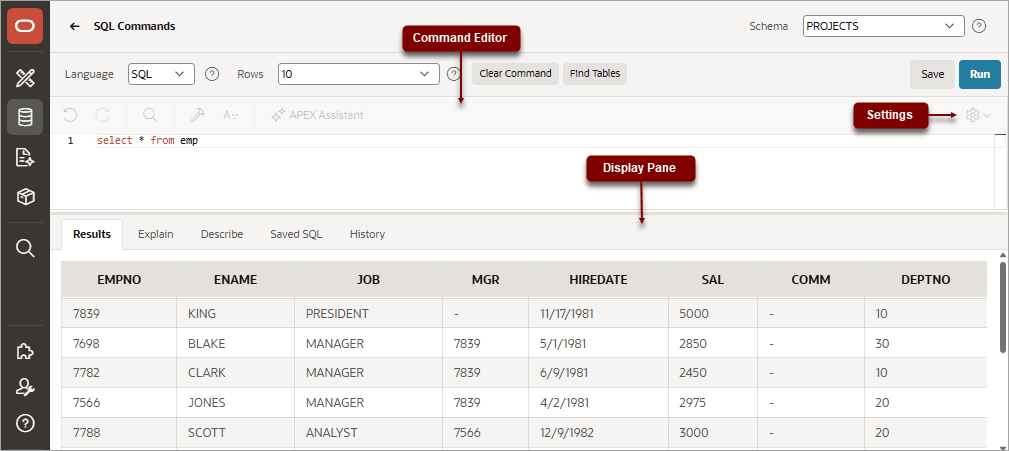Open the sidebar search magnifier
1009x451 pixels.
tap(25, 248)
